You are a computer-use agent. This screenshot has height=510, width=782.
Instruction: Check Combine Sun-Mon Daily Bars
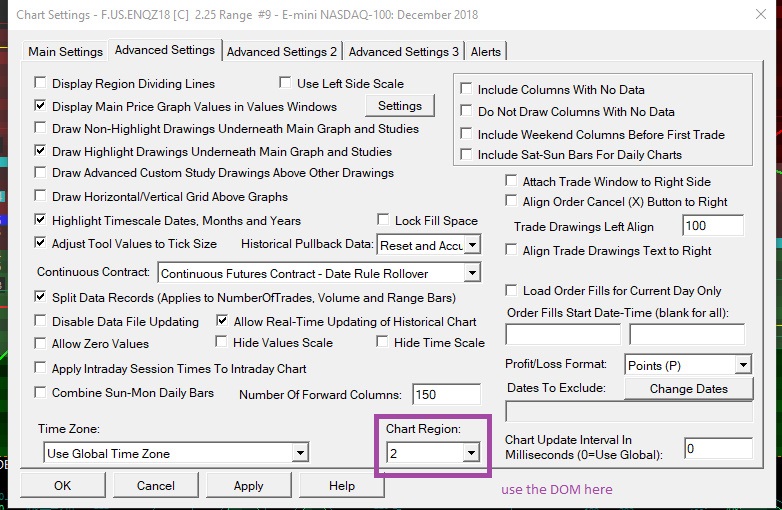[40, 392]
